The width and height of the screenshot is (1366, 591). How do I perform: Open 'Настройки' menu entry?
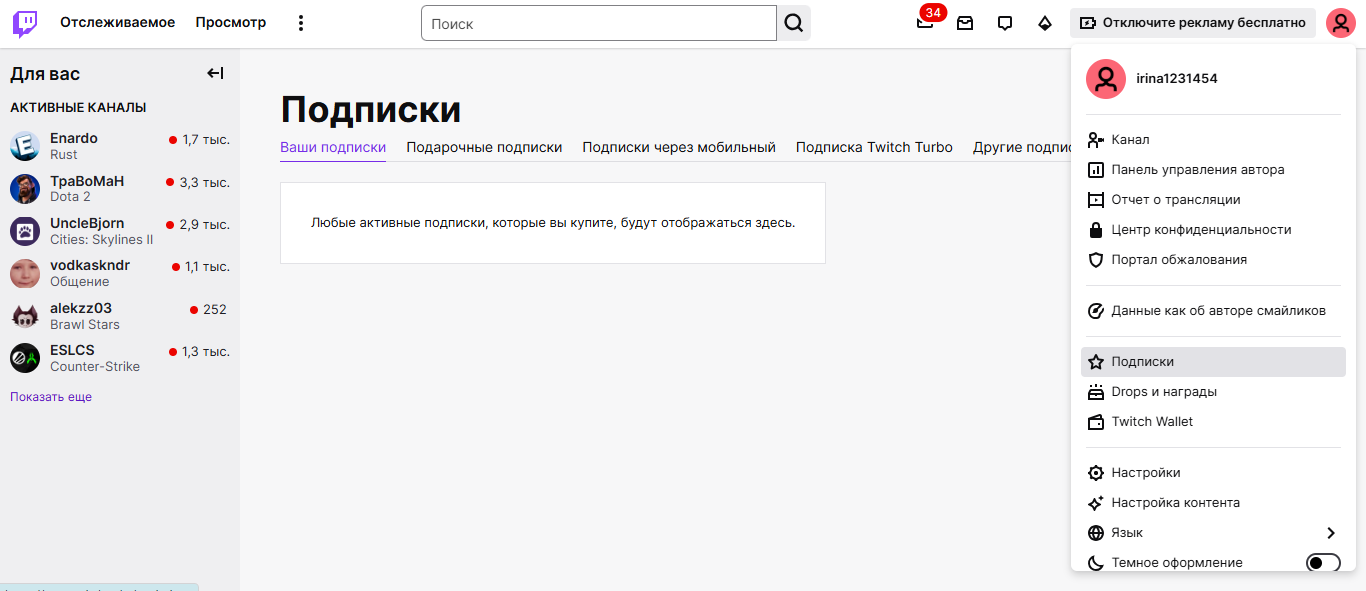(1146, 473)
